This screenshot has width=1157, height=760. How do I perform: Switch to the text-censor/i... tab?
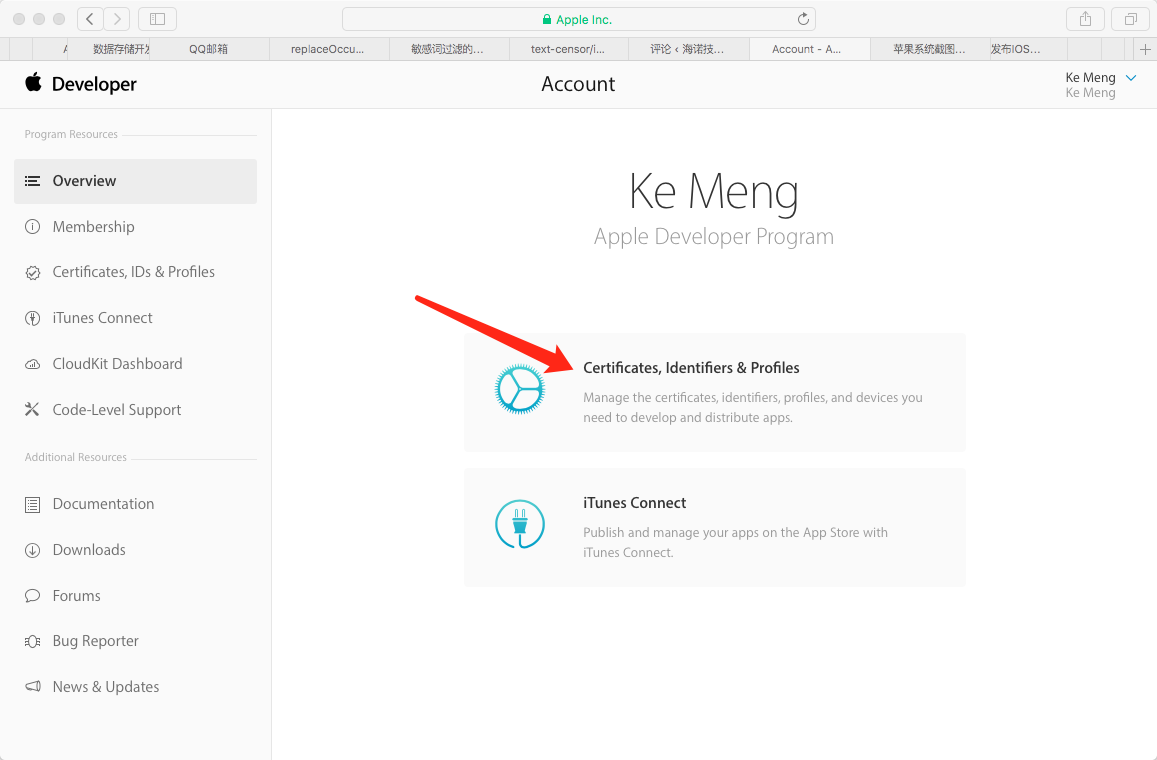point(568,49)
